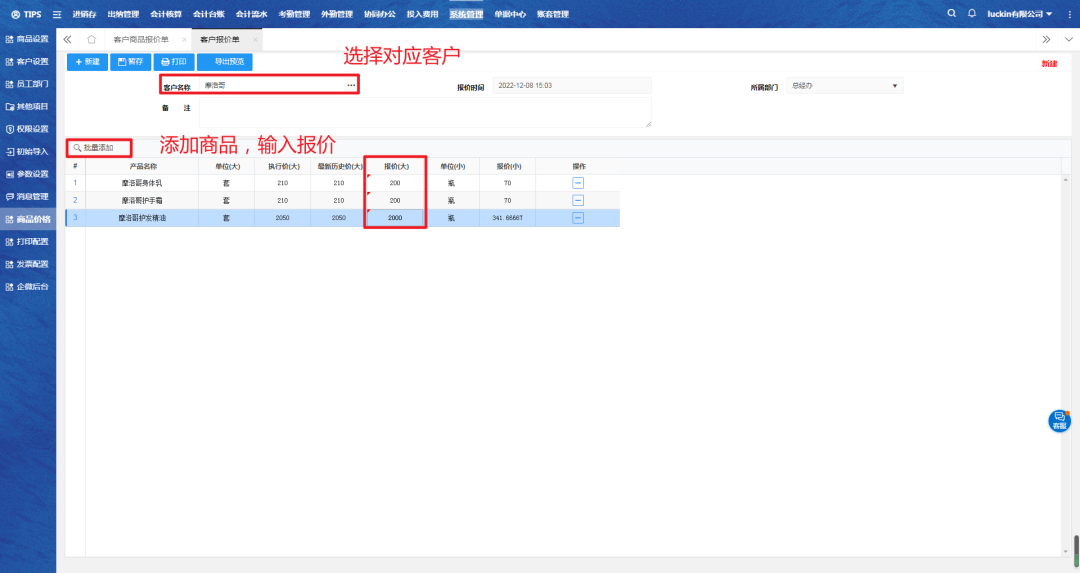Screen dimensions: 1080x573
Task: Click ellipsis to pick 客户名称 customer
Action: coord(351,86)
